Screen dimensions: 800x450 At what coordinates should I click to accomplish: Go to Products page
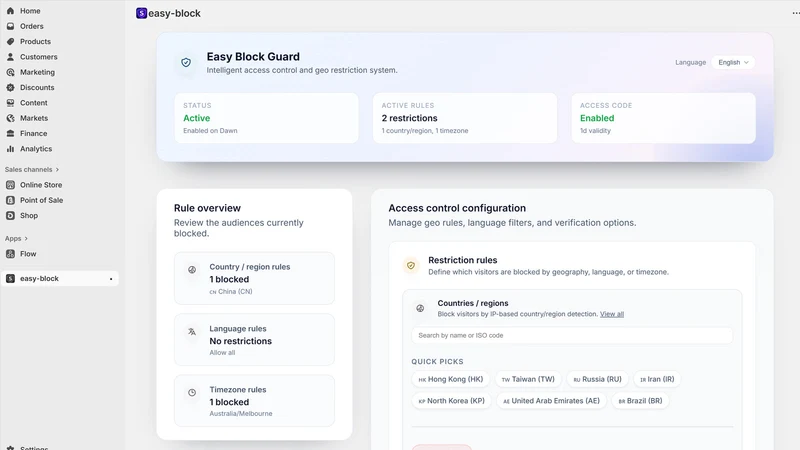point(35,41)
